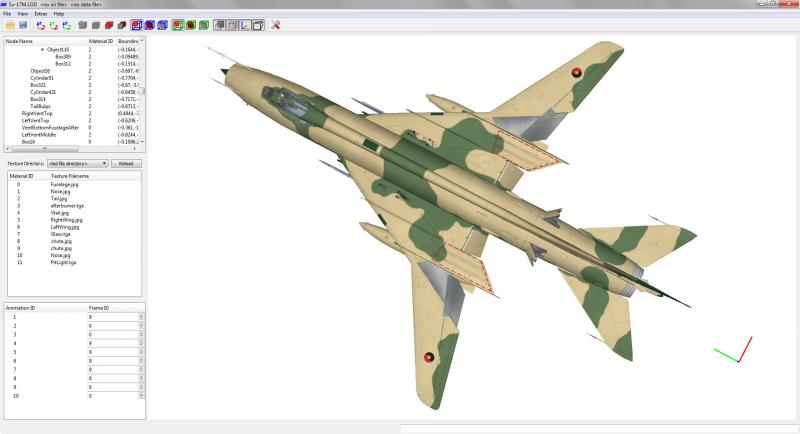Click Frame ID stepper arrows for Animation 2
Image resolution: width=800 pixels, height=434 pixels.
point(141,325)
